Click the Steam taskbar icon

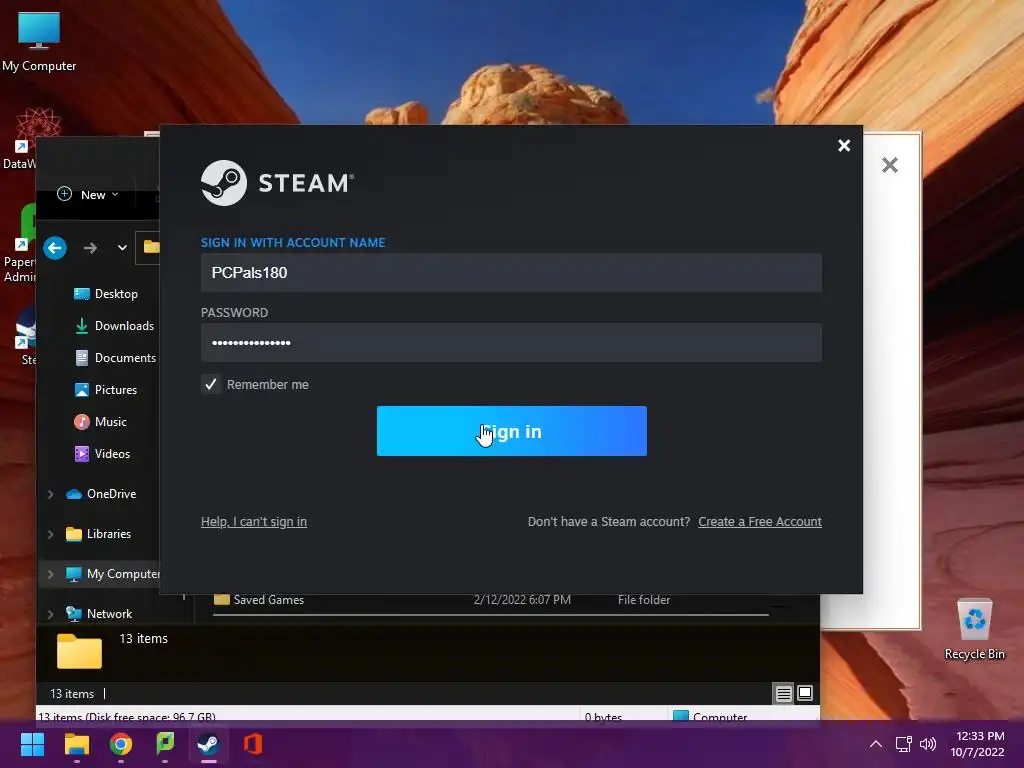point(208,744)
